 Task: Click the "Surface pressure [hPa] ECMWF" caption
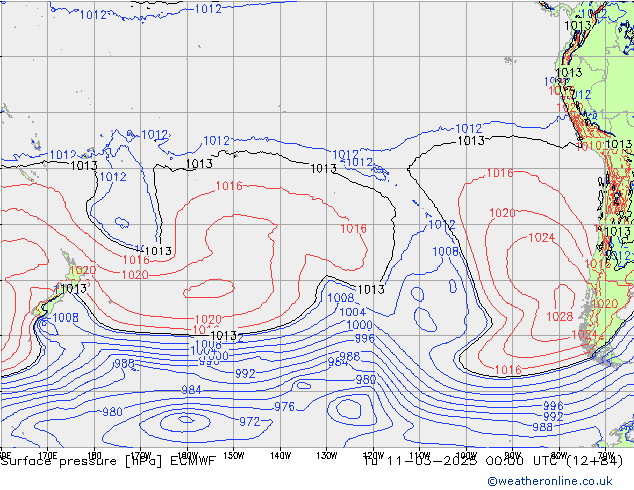tap(108, 461)
